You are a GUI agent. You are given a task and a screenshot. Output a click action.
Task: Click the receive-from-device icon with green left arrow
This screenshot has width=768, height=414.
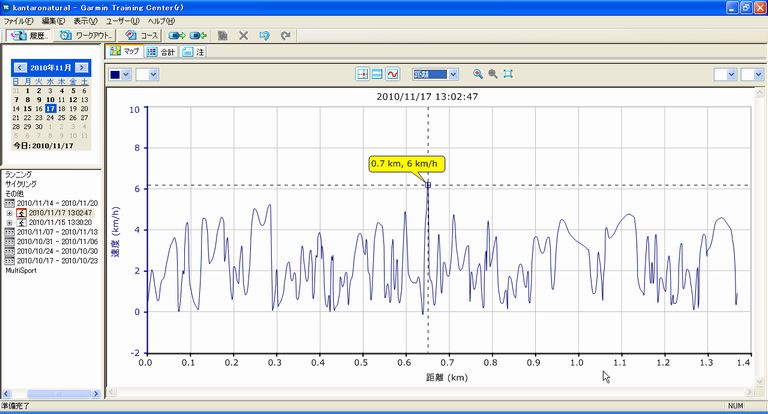click(x=198, y=35)
